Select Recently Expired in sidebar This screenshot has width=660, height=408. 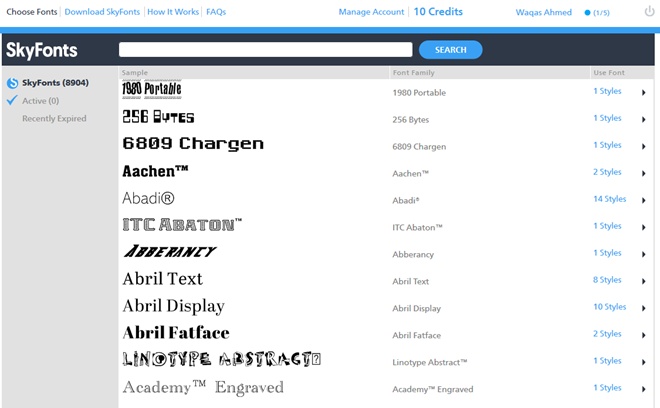click(x=54, y=118)
